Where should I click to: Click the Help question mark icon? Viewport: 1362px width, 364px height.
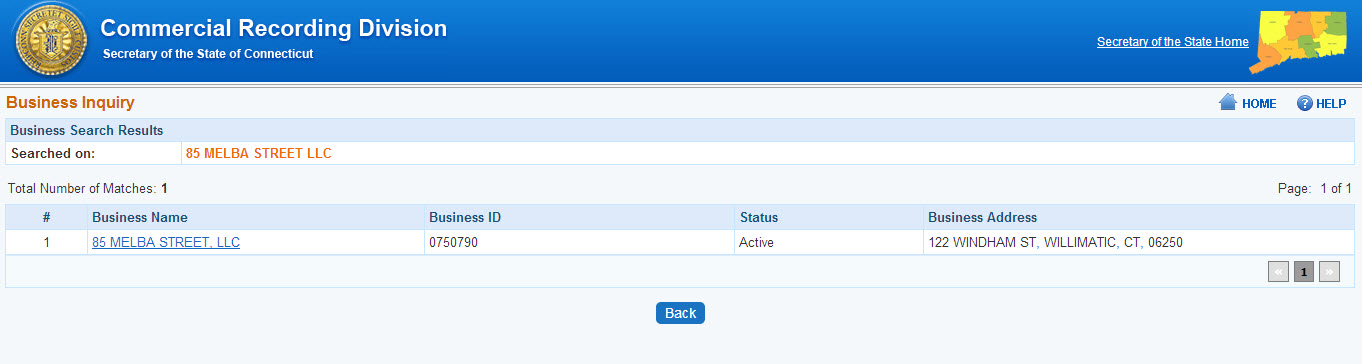(1304, 104)
